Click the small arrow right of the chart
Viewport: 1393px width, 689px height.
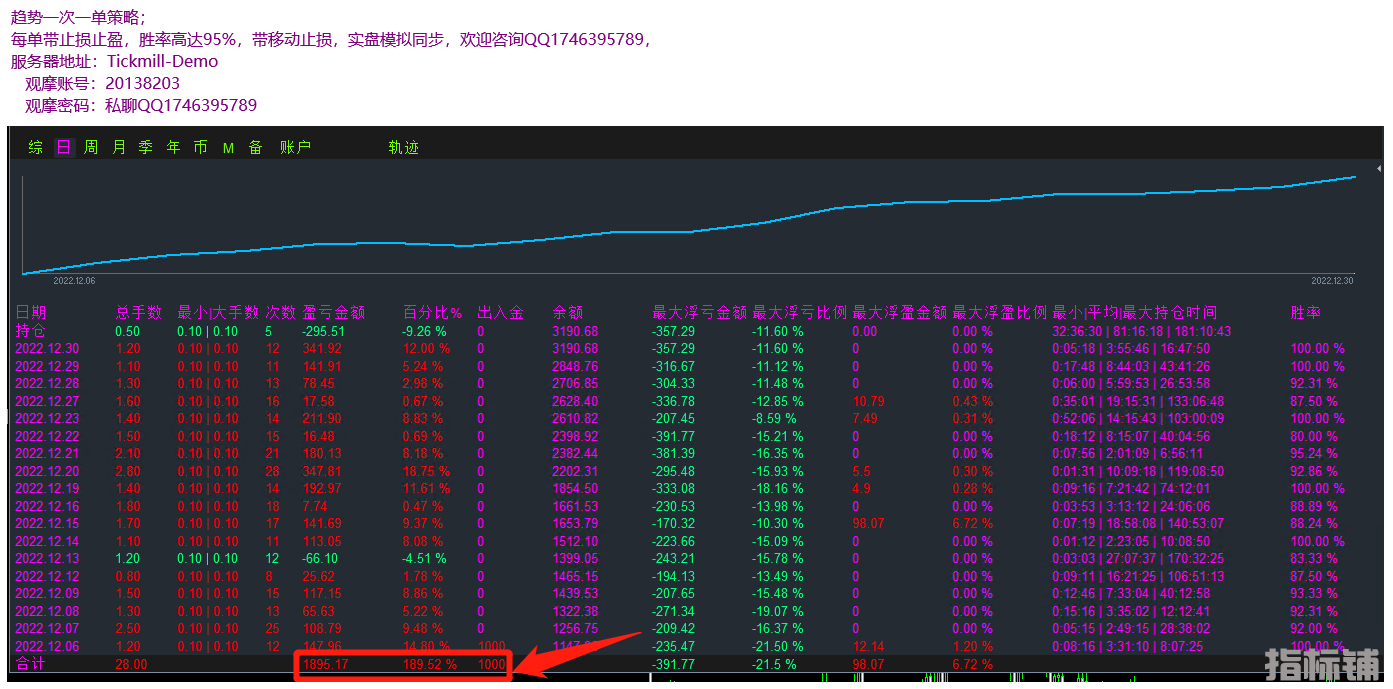(1379, 168)
